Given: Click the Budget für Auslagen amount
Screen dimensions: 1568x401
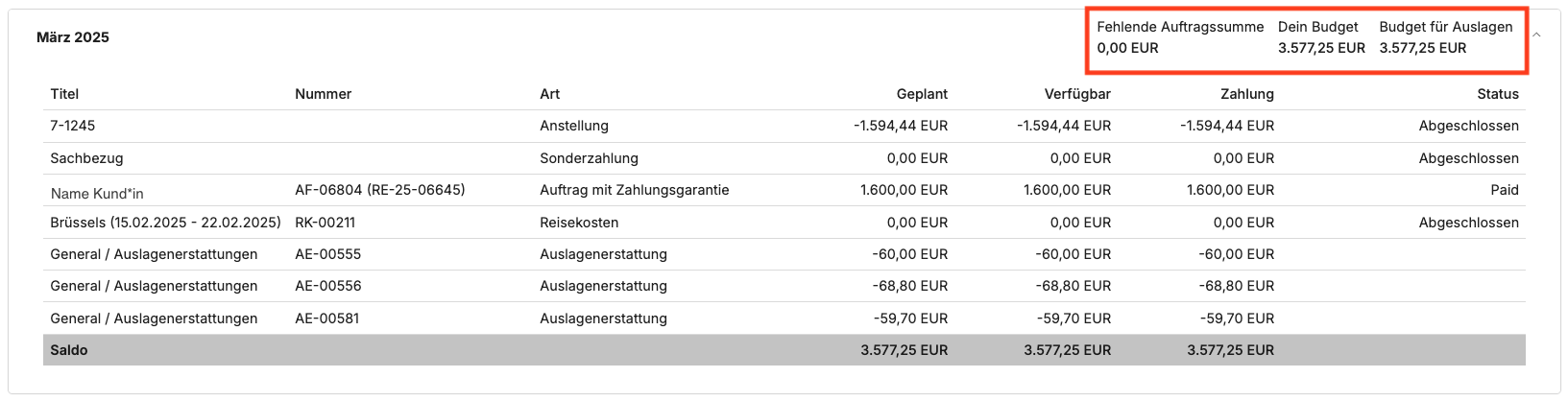Looking at the screenshot, I should [x=1422, y=48].
